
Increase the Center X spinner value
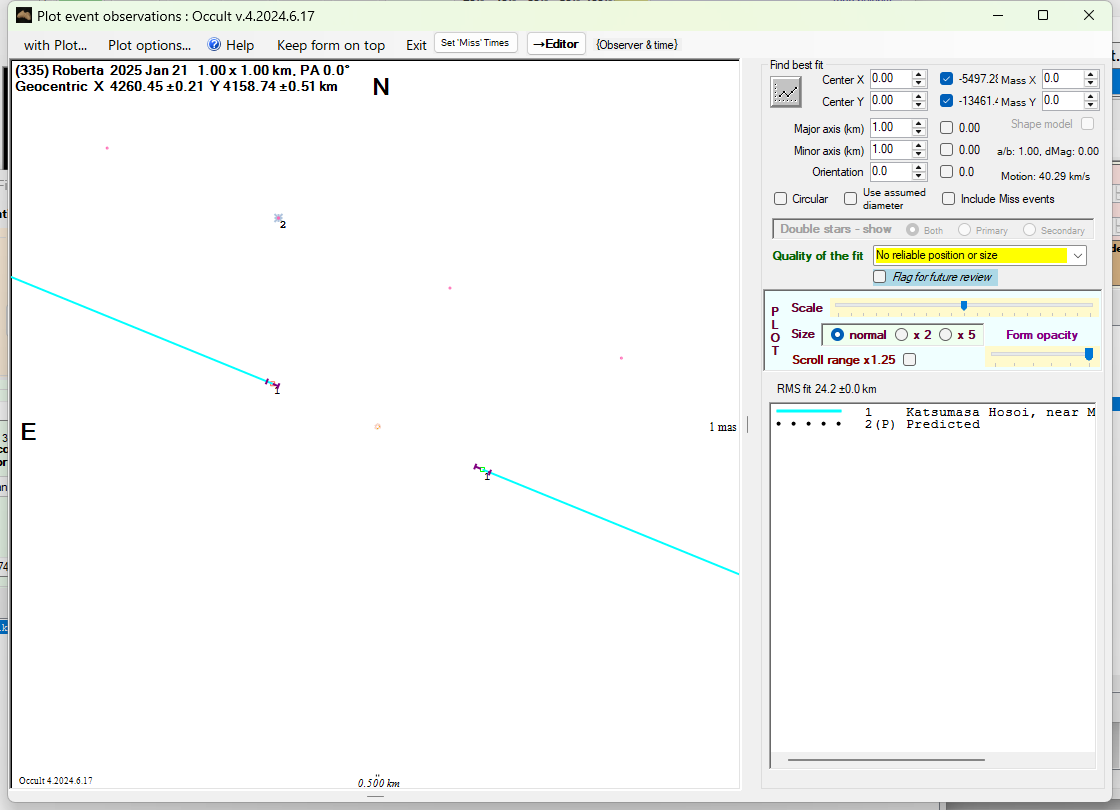[919, 74]
